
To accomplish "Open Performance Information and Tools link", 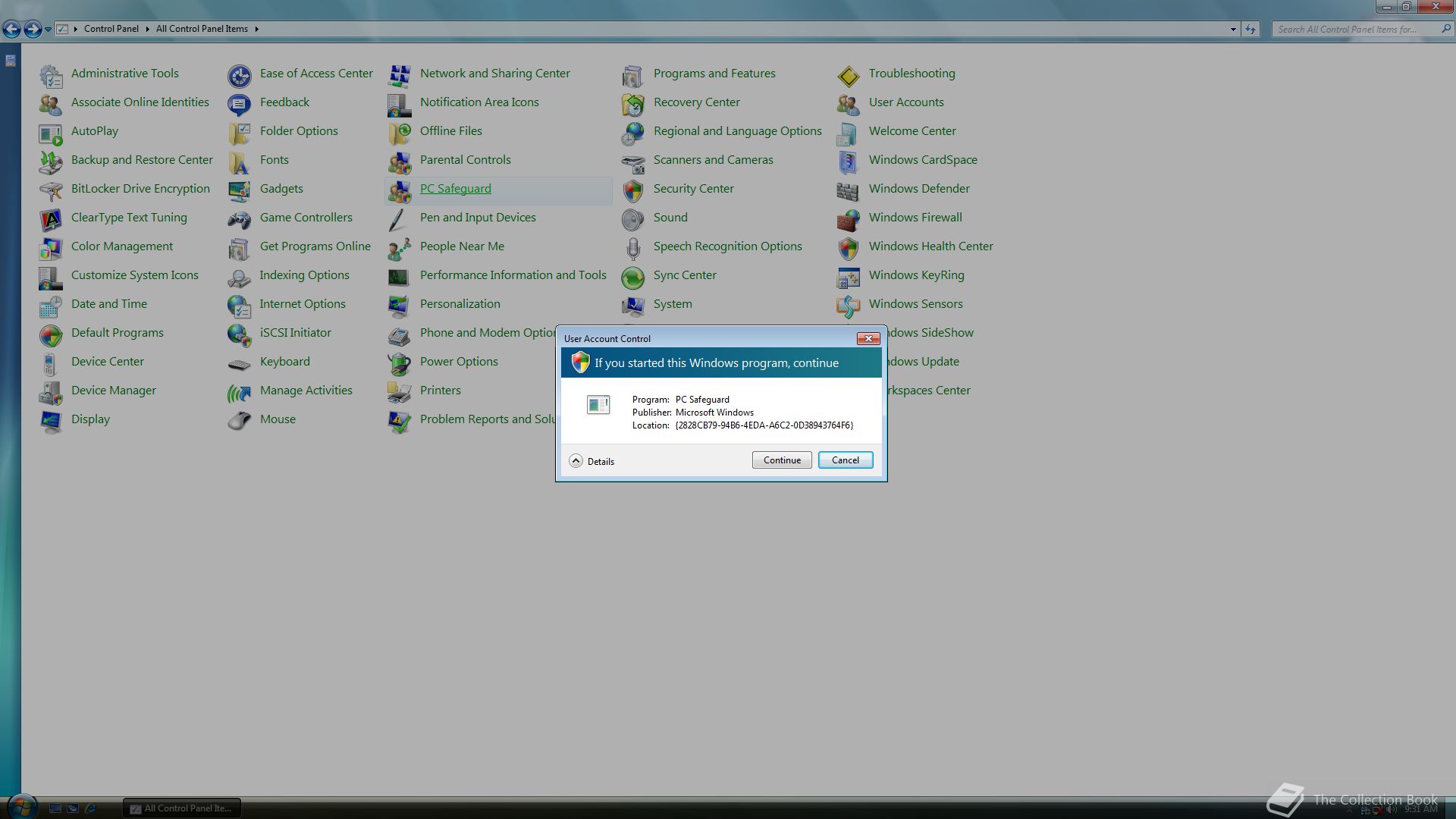I will (x=513, y=275).
